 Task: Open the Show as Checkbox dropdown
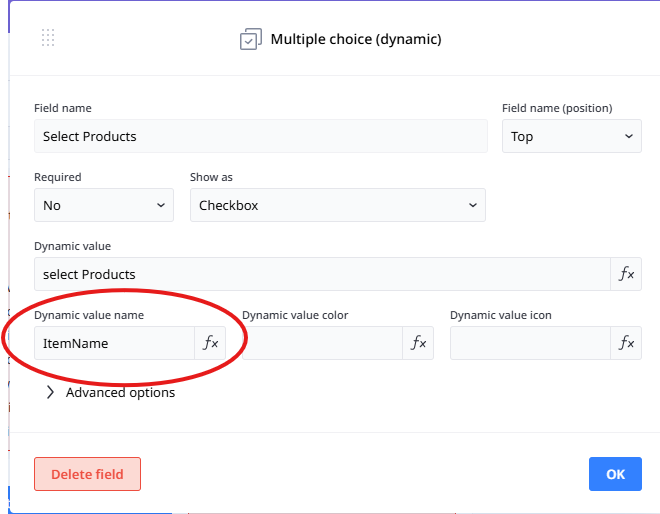point(337,205)
